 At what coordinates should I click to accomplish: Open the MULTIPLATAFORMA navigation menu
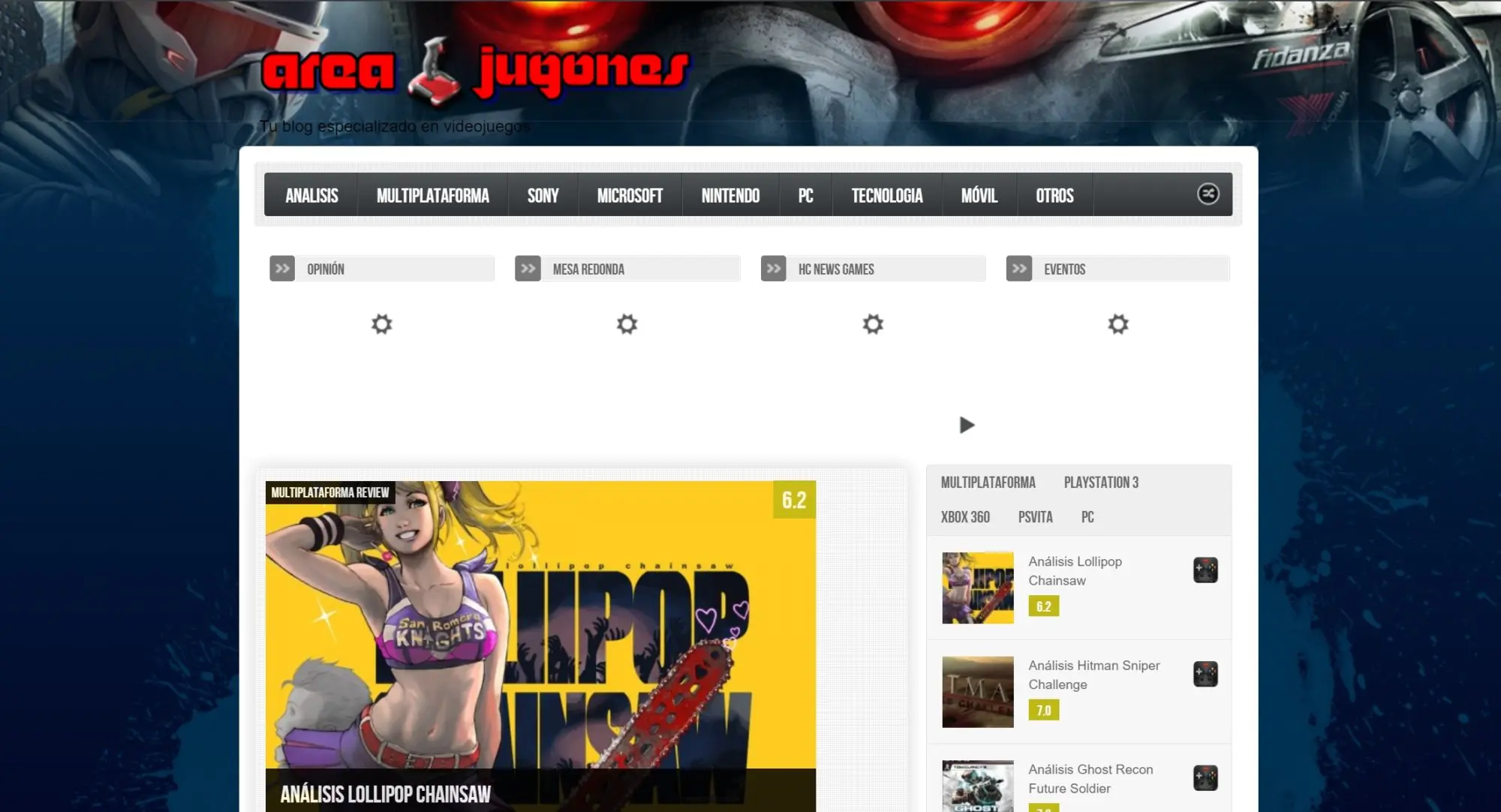(x=433, y=195)
